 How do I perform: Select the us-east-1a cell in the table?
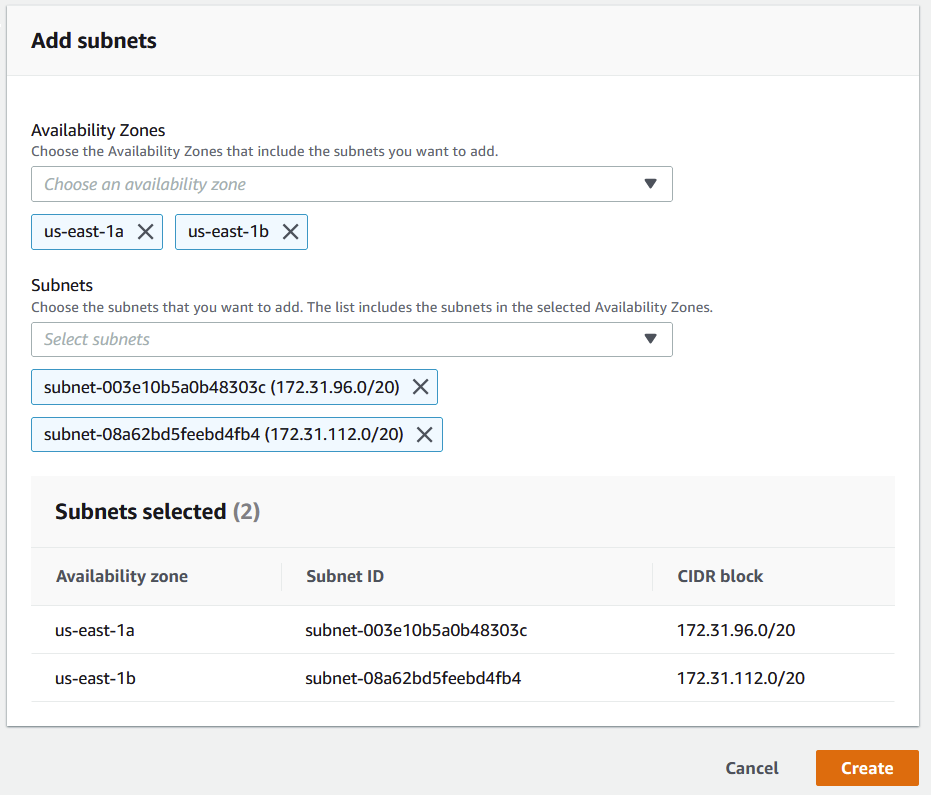point(95,630)
